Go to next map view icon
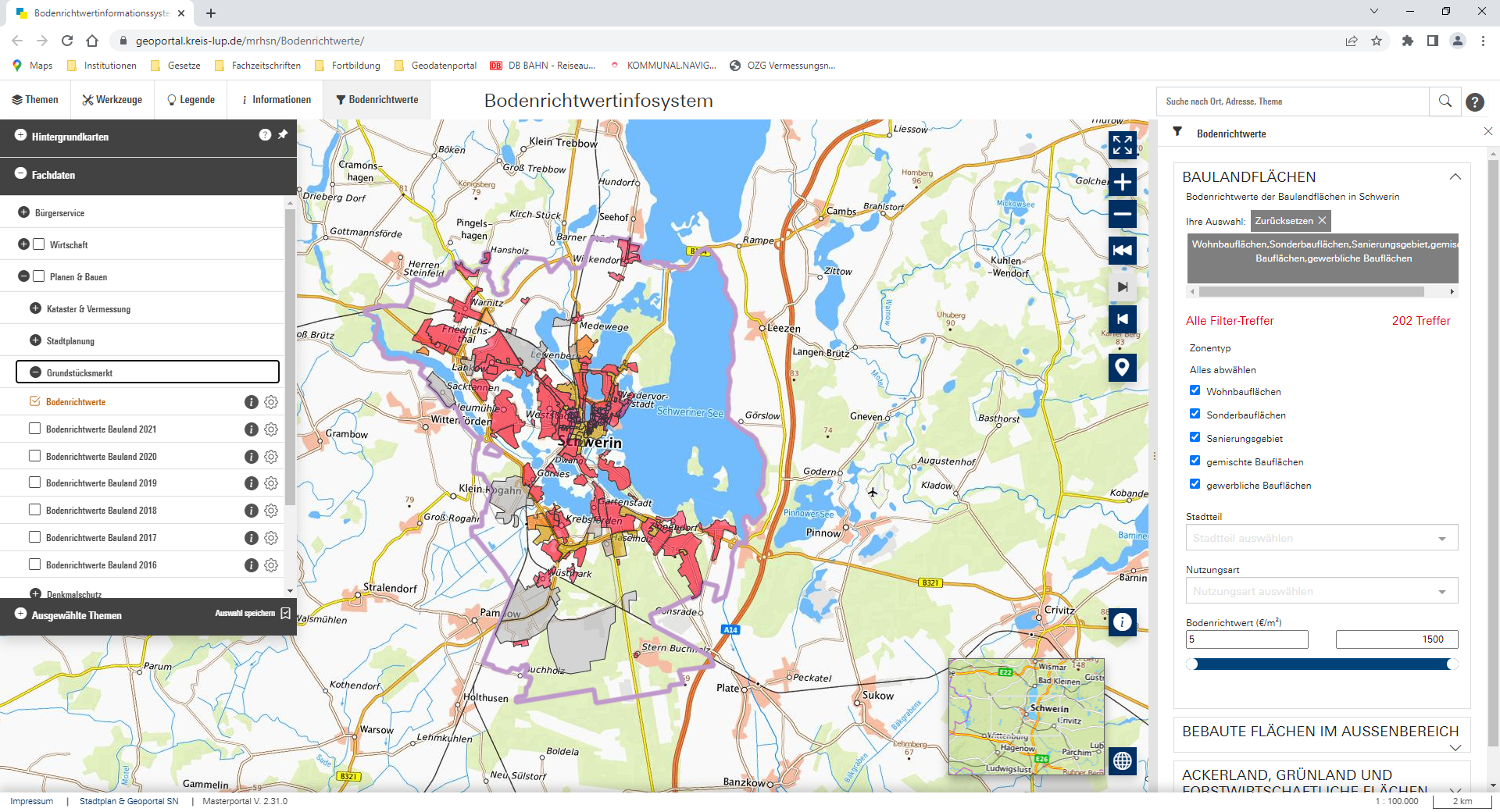This screenshot has width=1500, height=812. coord(1123,287)
